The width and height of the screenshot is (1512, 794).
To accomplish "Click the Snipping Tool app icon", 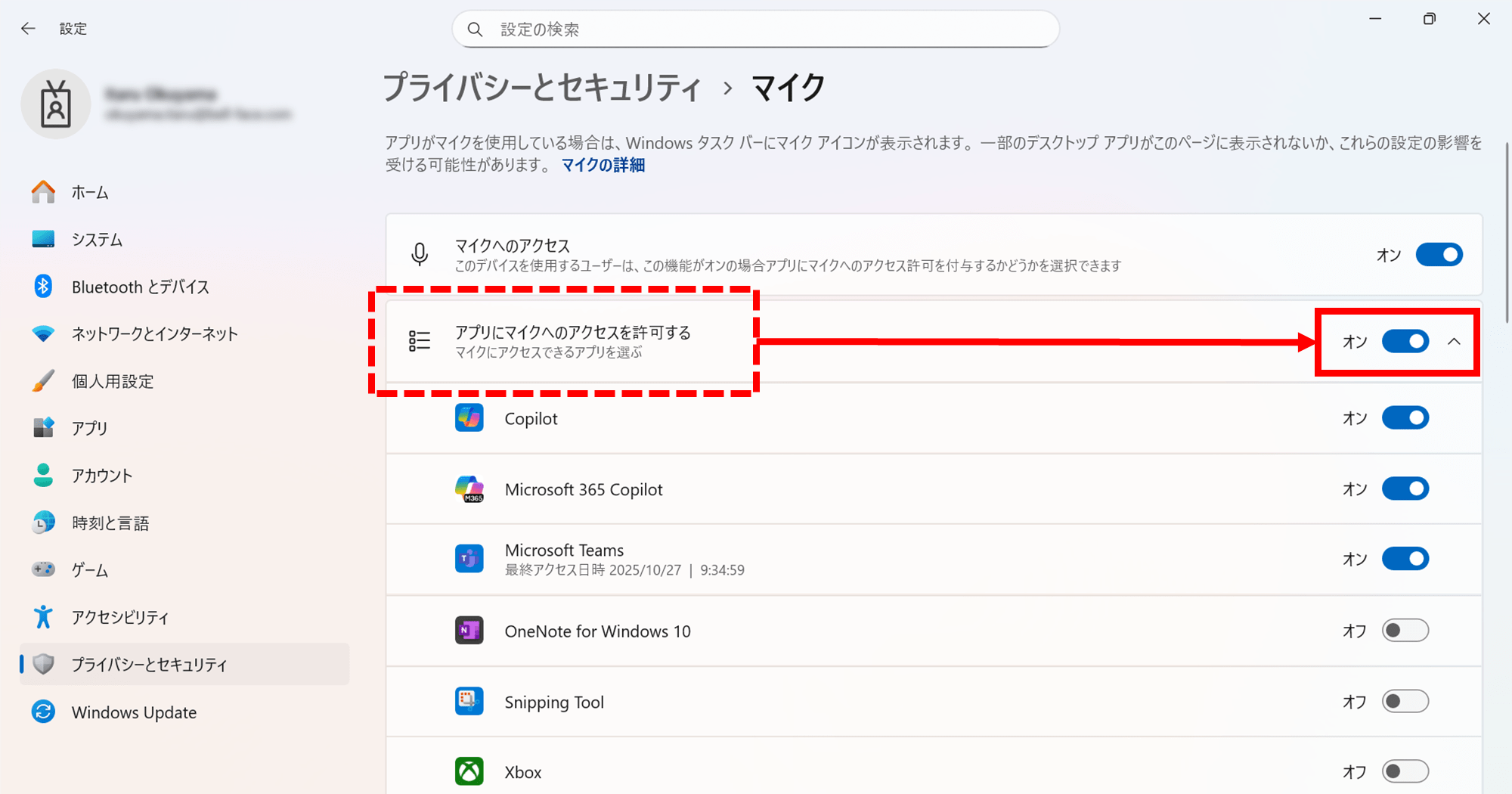I will pos(469,701).
